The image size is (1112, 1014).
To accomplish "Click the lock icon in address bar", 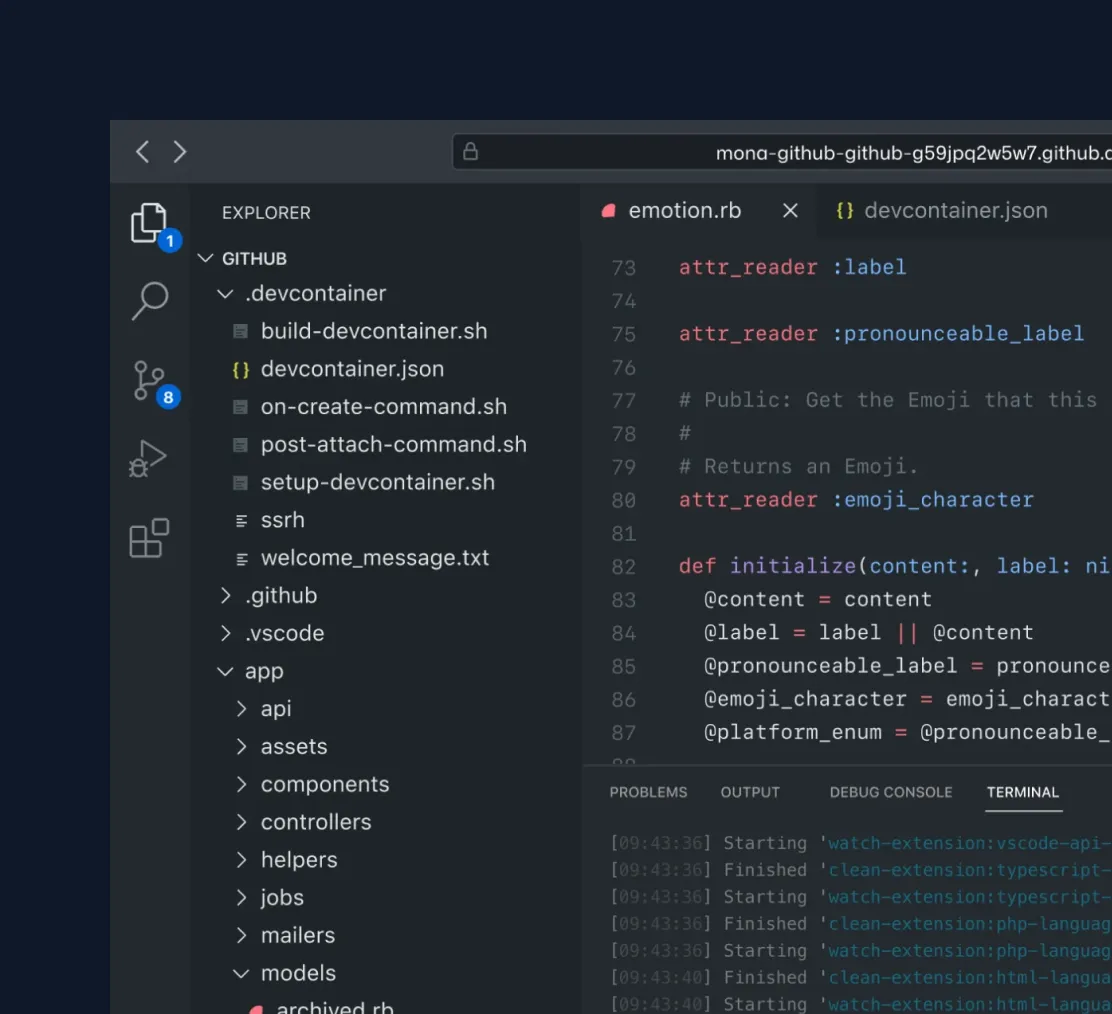I will click(470, 152).
